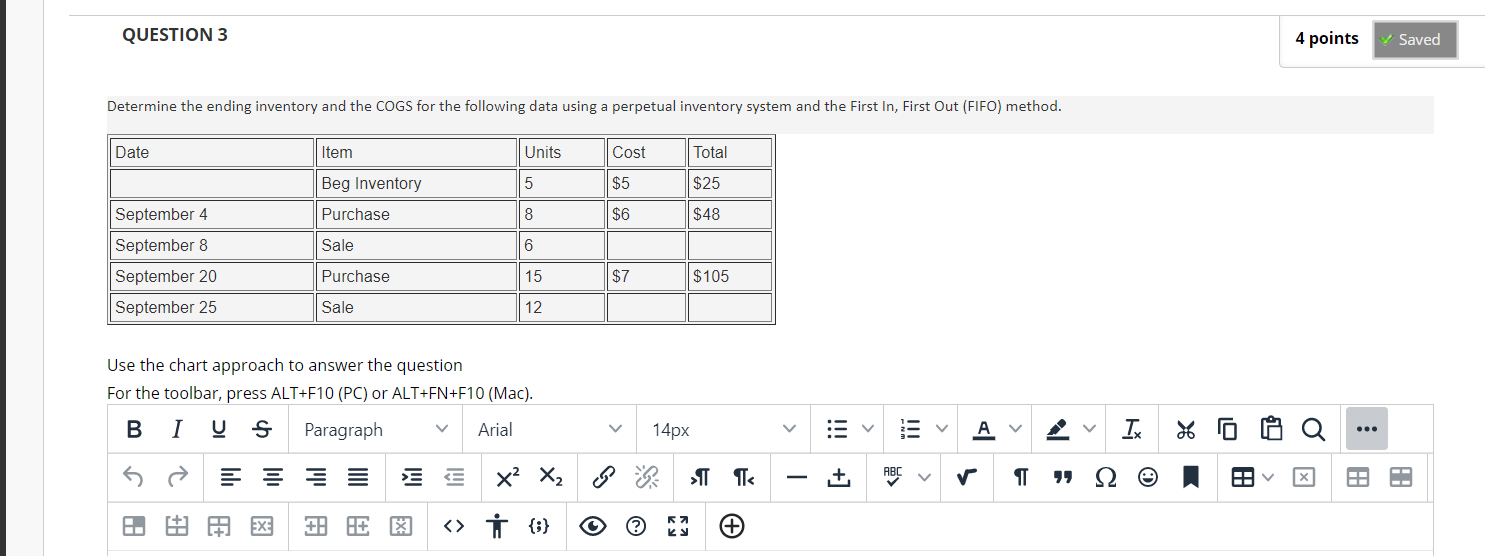Run the accessibility checker
Image resolution: width=1485 pixels, height=556 pixels.
(497, 525)
